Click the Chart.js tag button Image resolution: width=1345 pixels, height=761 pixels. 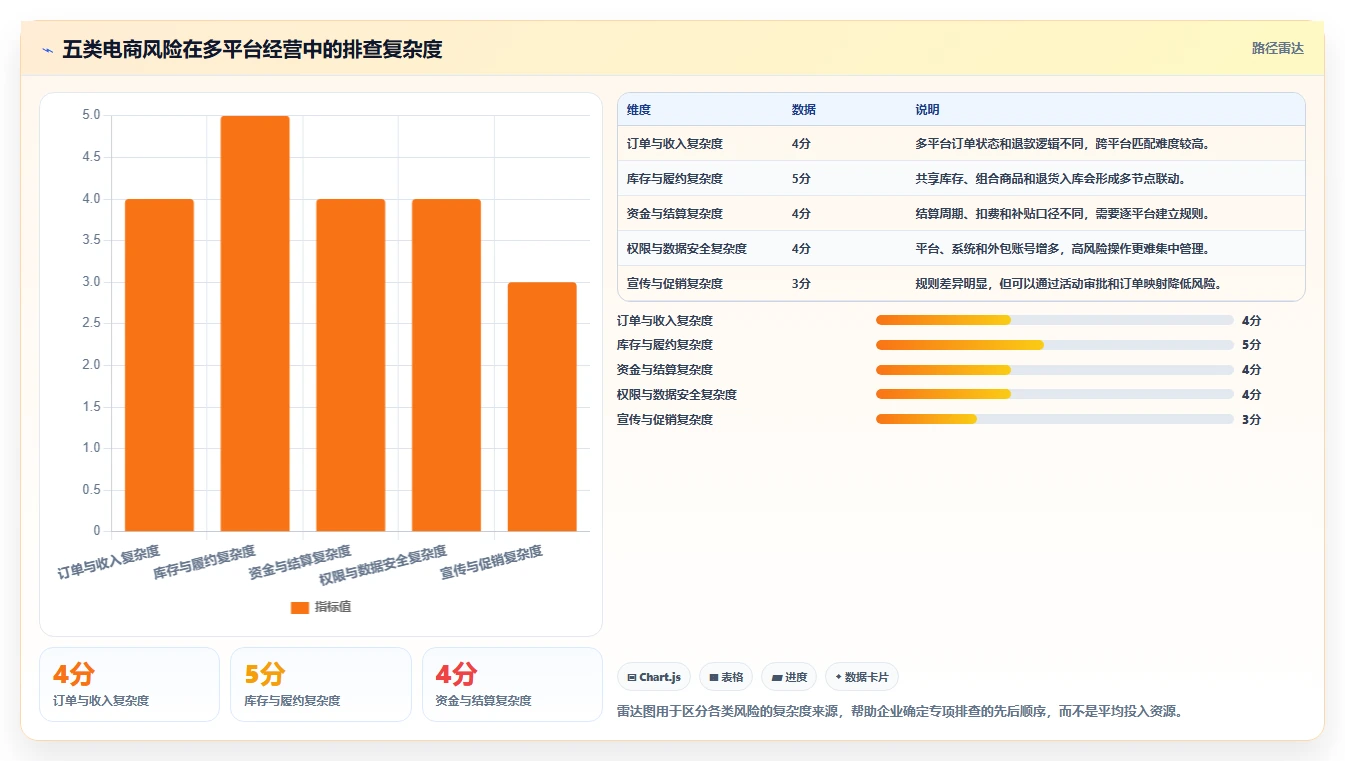[654, 677]
